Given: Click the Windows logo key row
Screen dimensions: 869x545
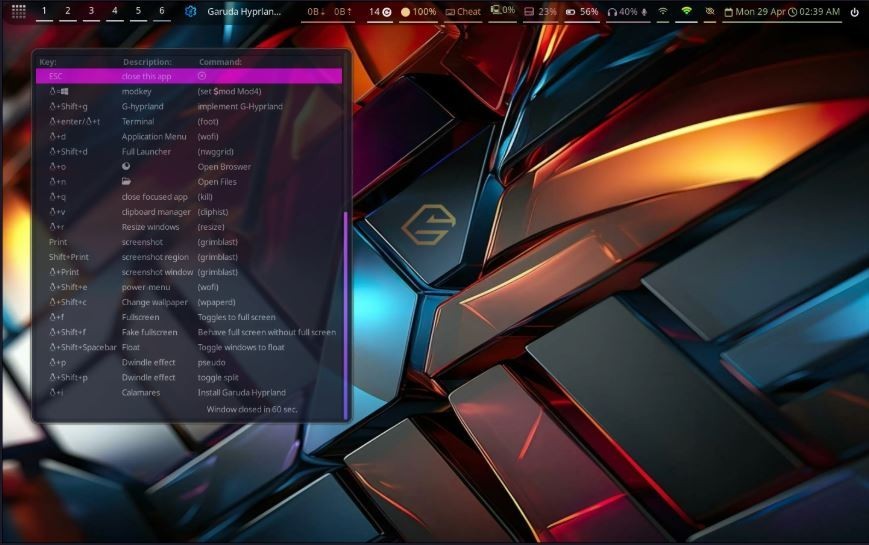Looking at the screenshot, I should pyautogui.click(x=189, y=91).
